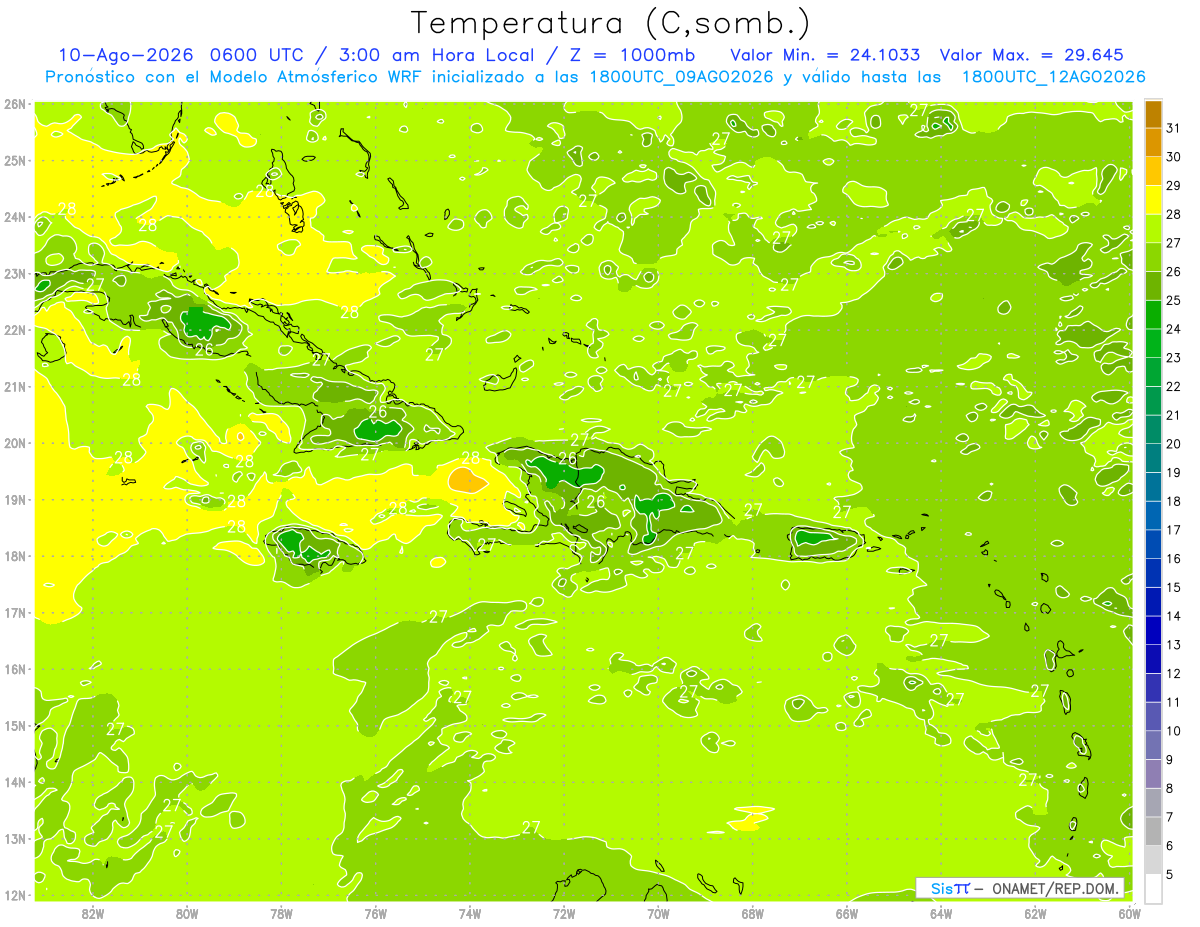Screen dimensions: 1200x927
Task: Click the '18N' latitude label
Action: coord(15,556)
